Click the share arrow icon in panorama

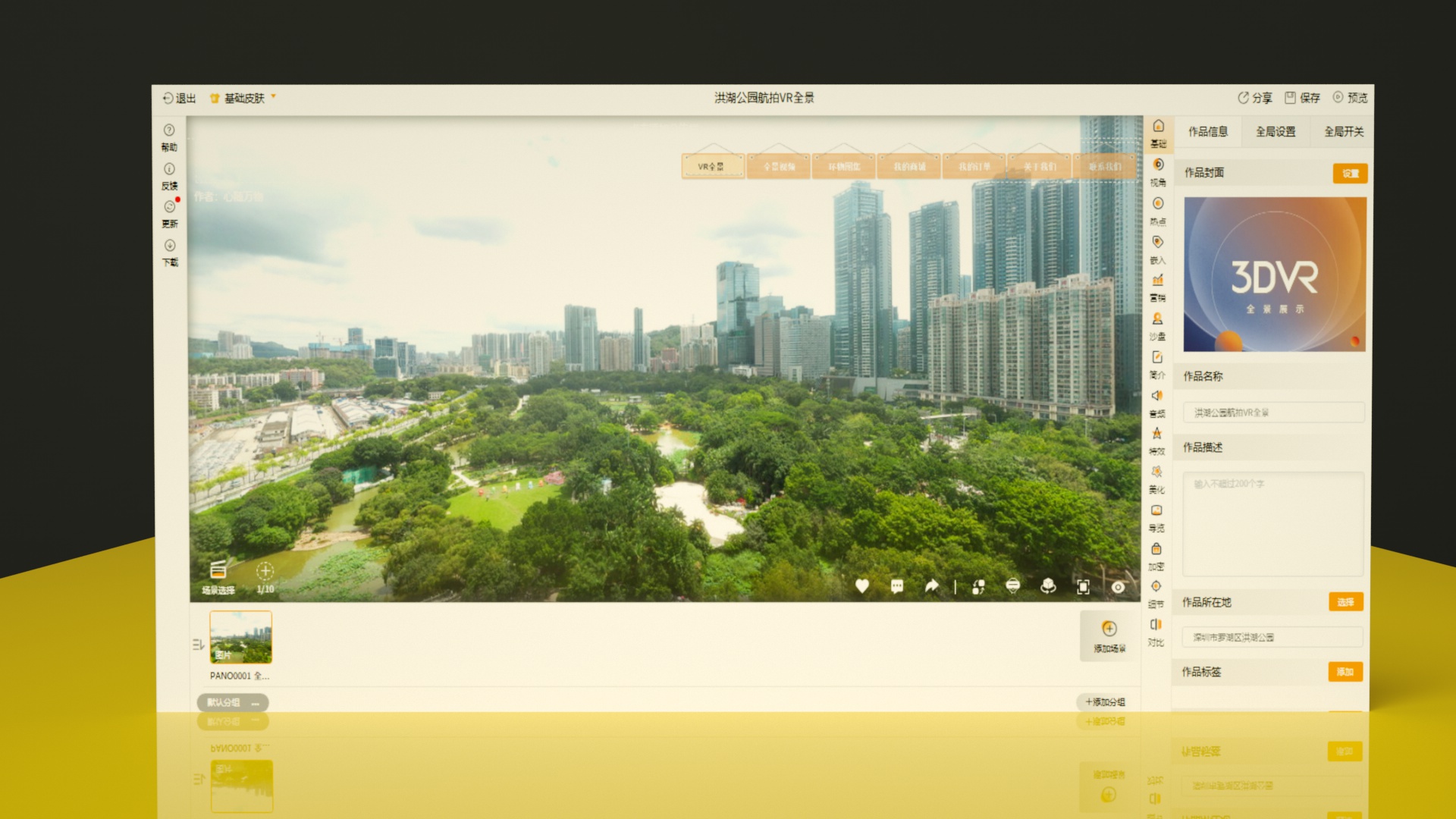932,586
